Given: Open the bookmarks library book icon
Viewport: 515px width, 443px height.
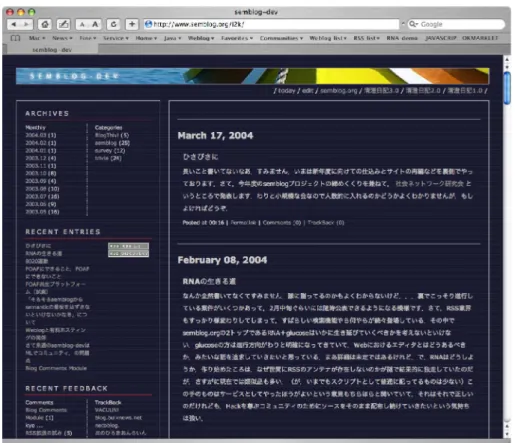Looking at the screenshot, I should click(x=15, y=38).
